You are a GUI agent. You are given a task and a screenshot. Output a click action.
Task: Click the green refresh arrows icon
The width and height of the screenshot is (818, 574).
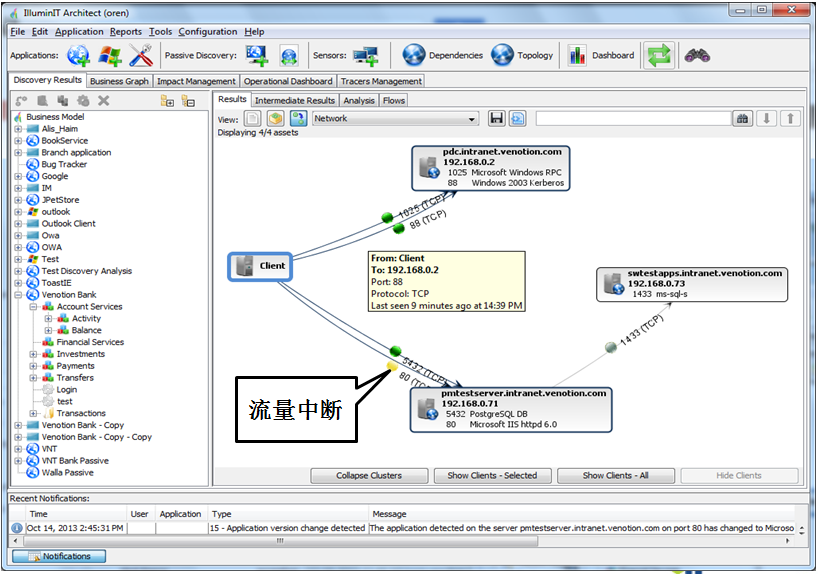(x=659, y=55)
